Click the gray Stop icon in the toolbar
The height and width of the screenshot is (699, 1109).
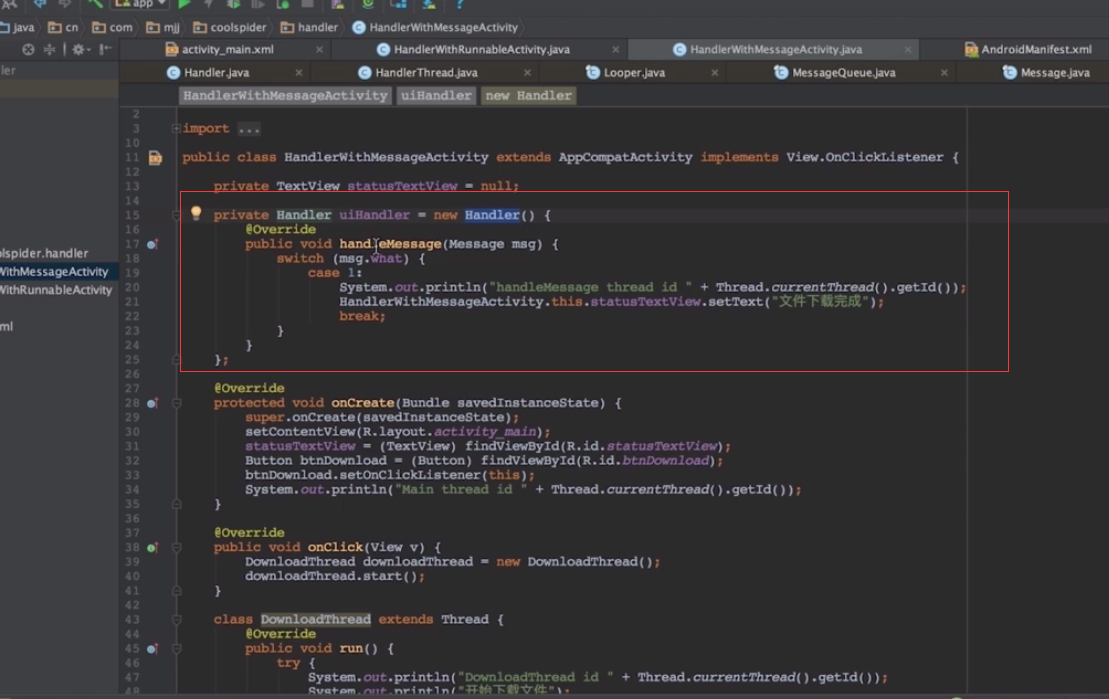[305, 6]
